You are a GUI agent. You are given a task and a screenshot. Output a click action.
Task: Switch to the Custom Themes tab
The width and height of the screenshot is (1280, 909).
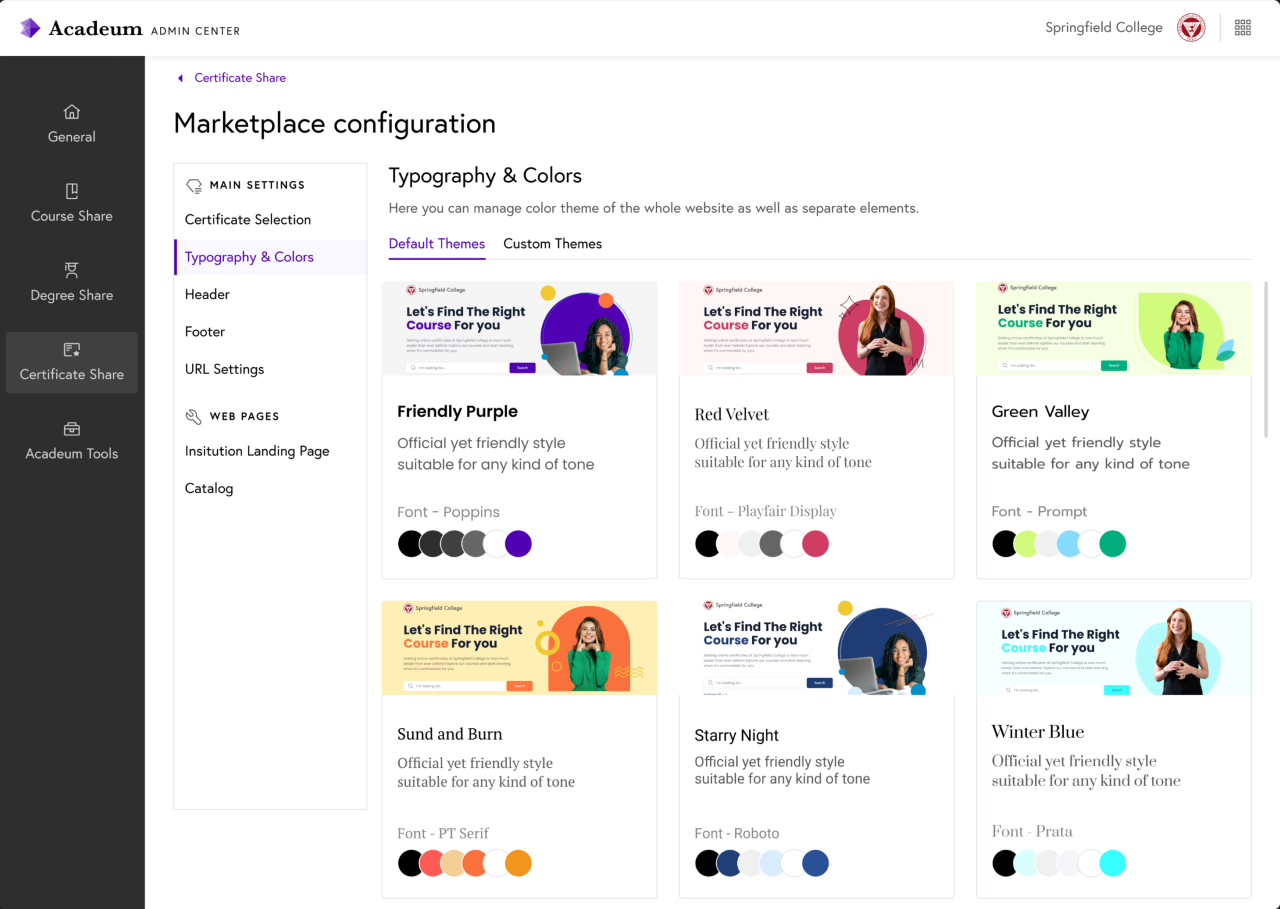point(552,244)
